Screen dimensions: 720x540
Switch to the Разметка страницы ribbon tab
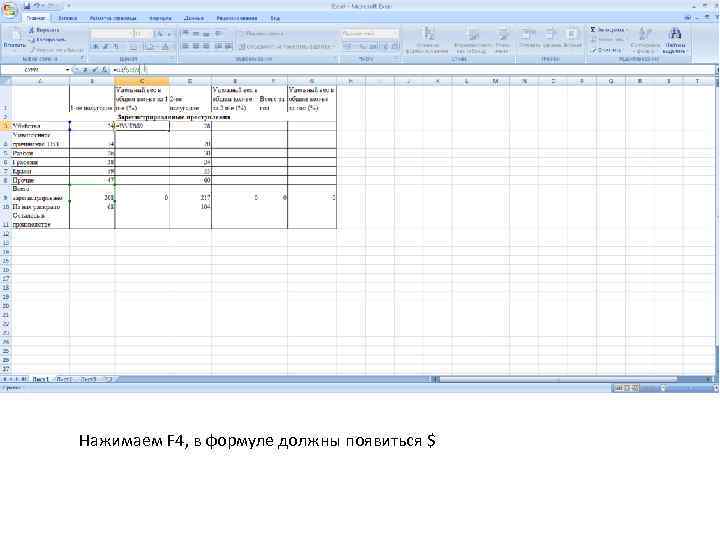[x=113, y=18]
